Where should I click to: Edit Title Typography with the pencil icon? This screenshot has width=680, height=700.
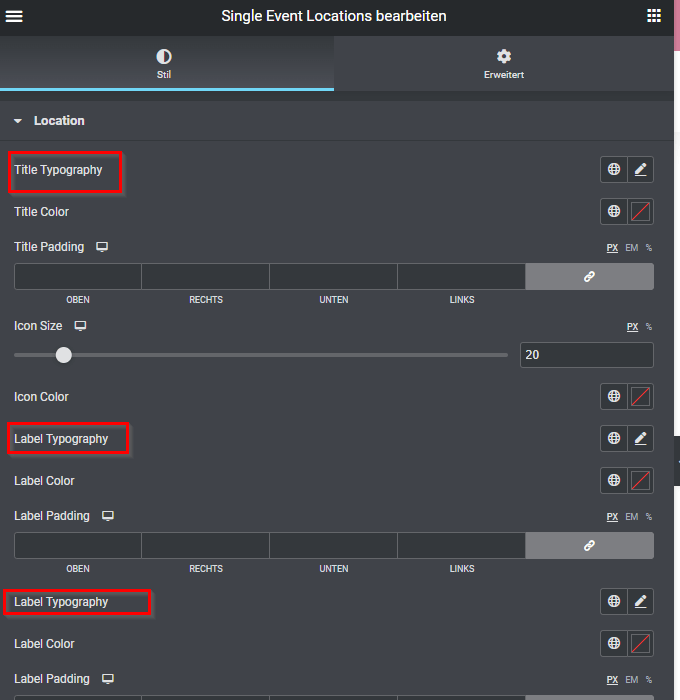click(641, 170)
